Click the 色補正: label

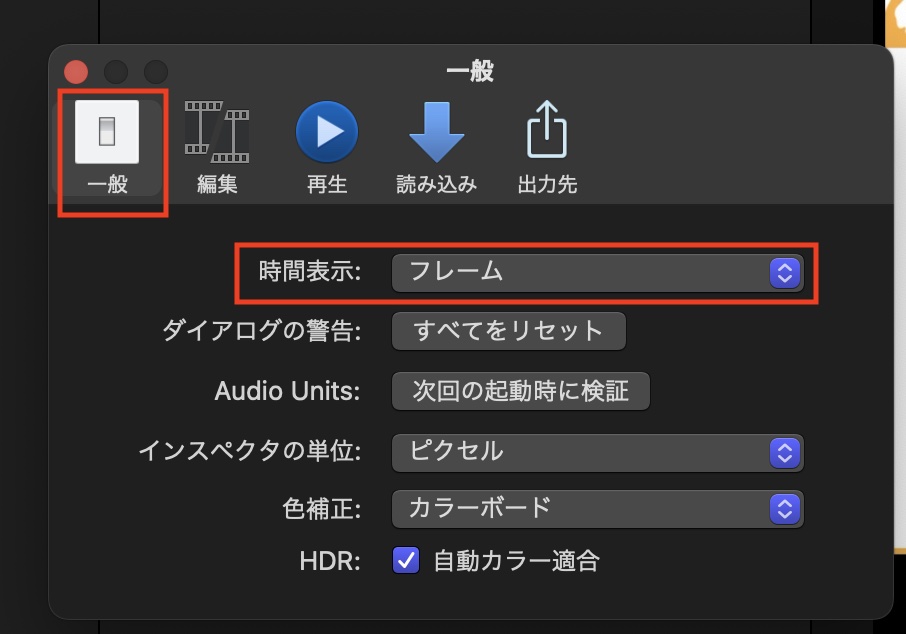[322, 509]
